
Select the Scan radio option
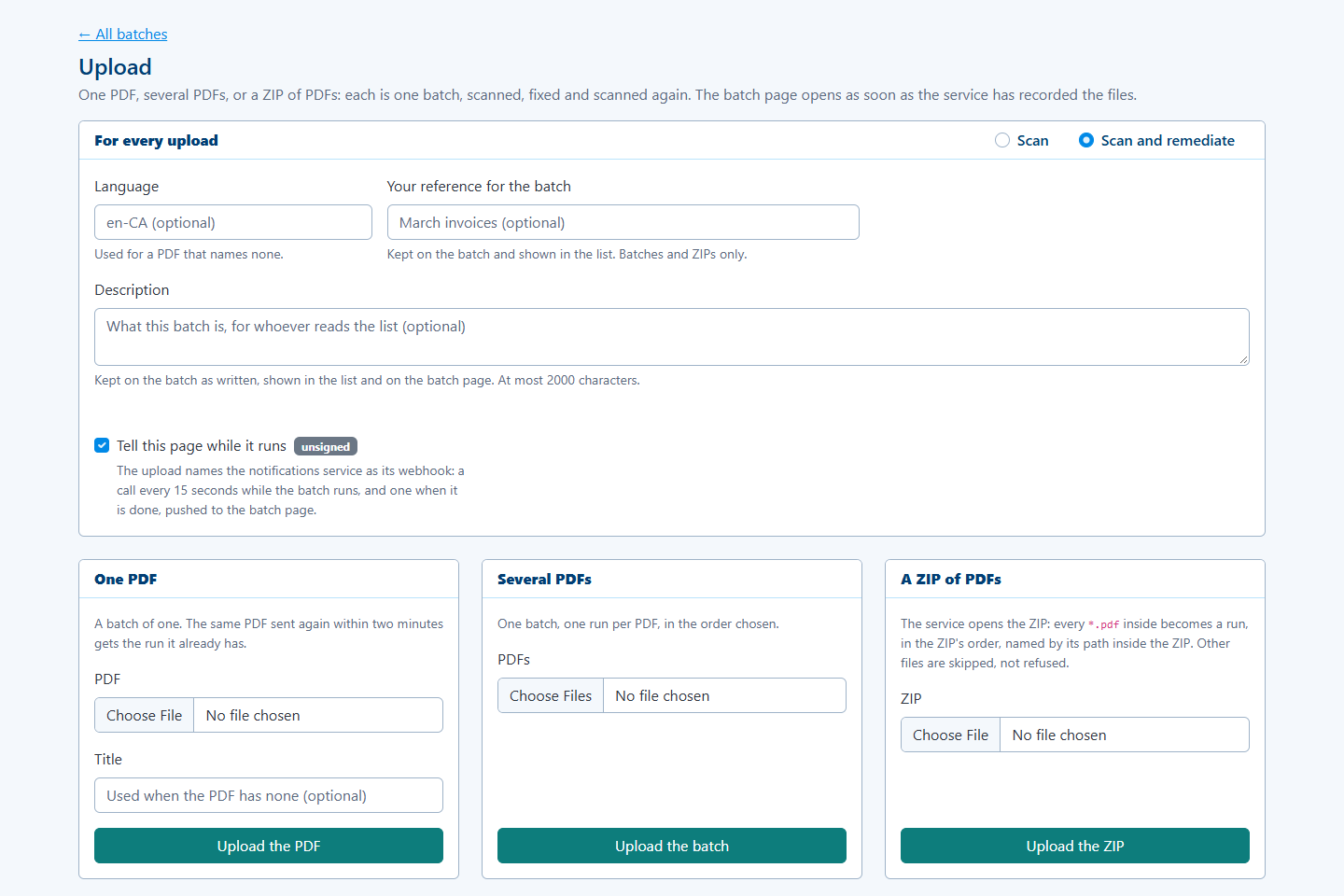(1002, 140)
